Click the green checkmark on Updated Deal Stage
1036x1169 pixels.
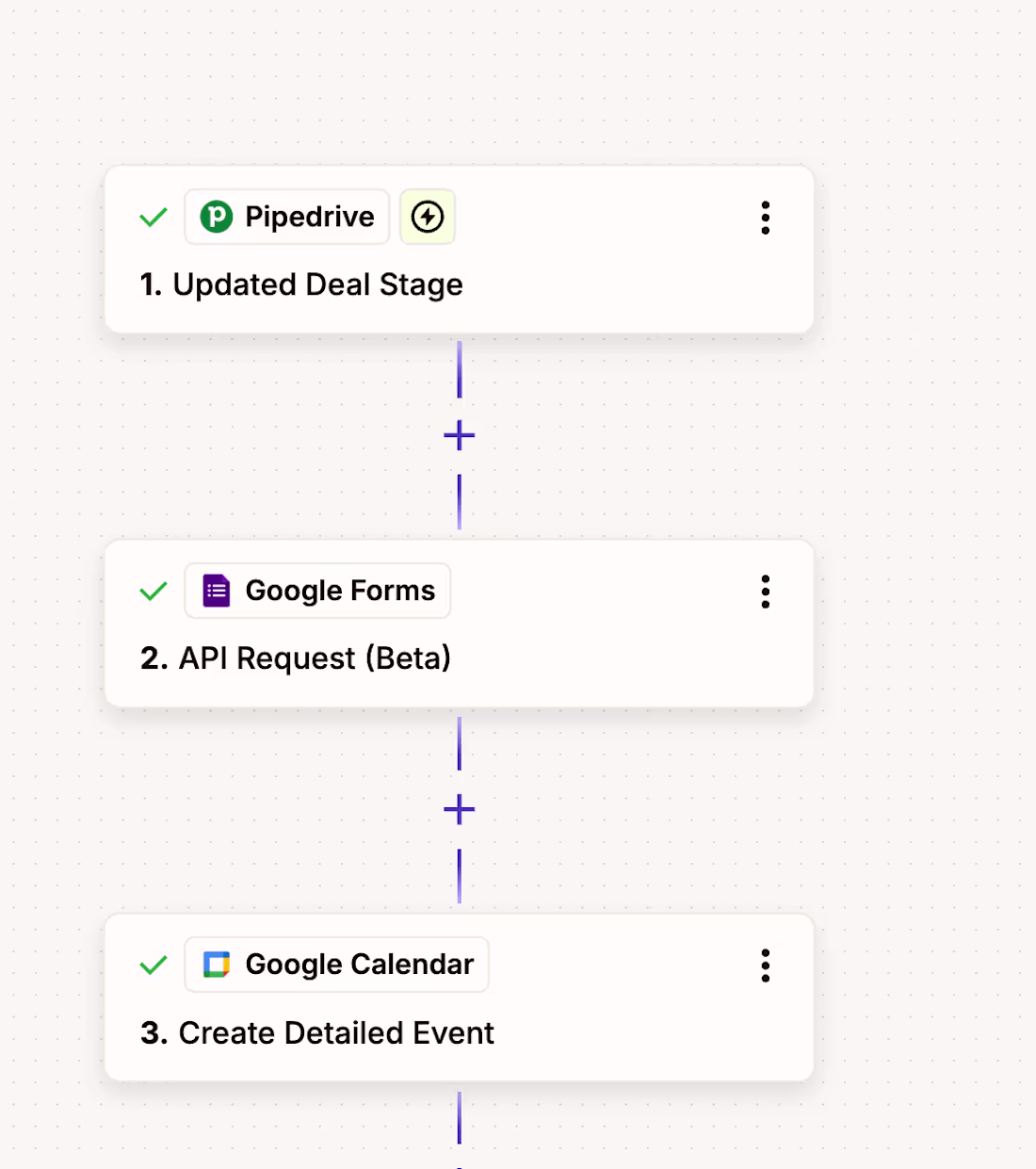click(x=153, y=217)
